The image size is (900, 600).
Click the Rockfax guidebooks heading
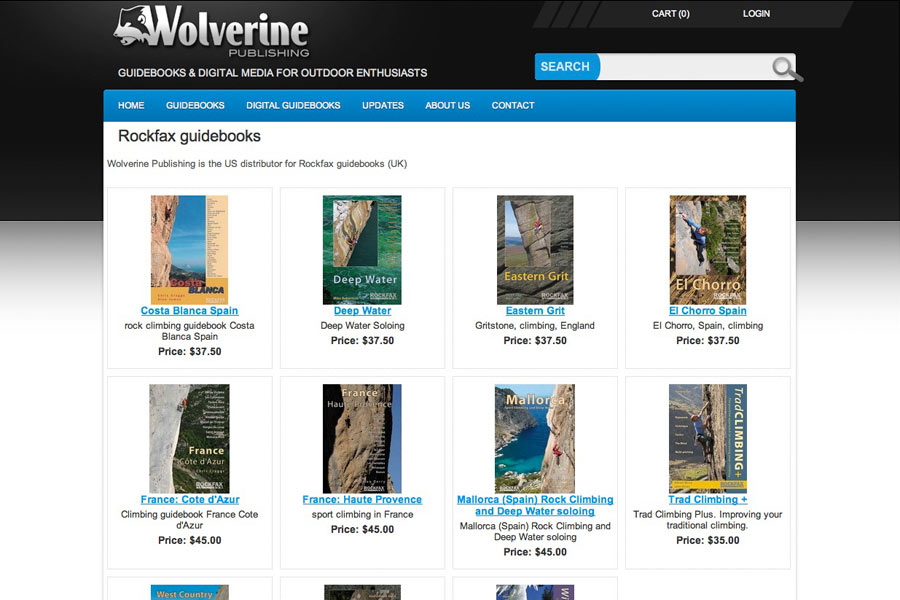pos(189,136)
